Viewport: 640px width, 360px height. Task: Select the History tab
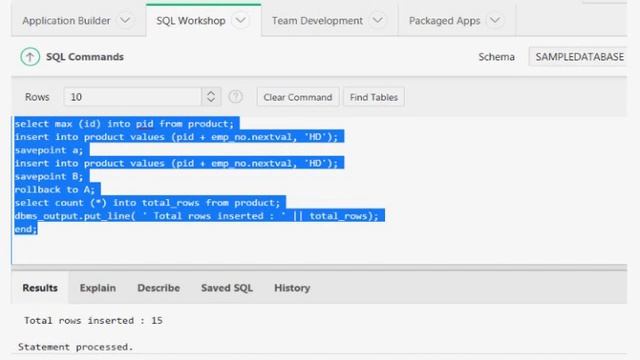[x=292, y=288]
